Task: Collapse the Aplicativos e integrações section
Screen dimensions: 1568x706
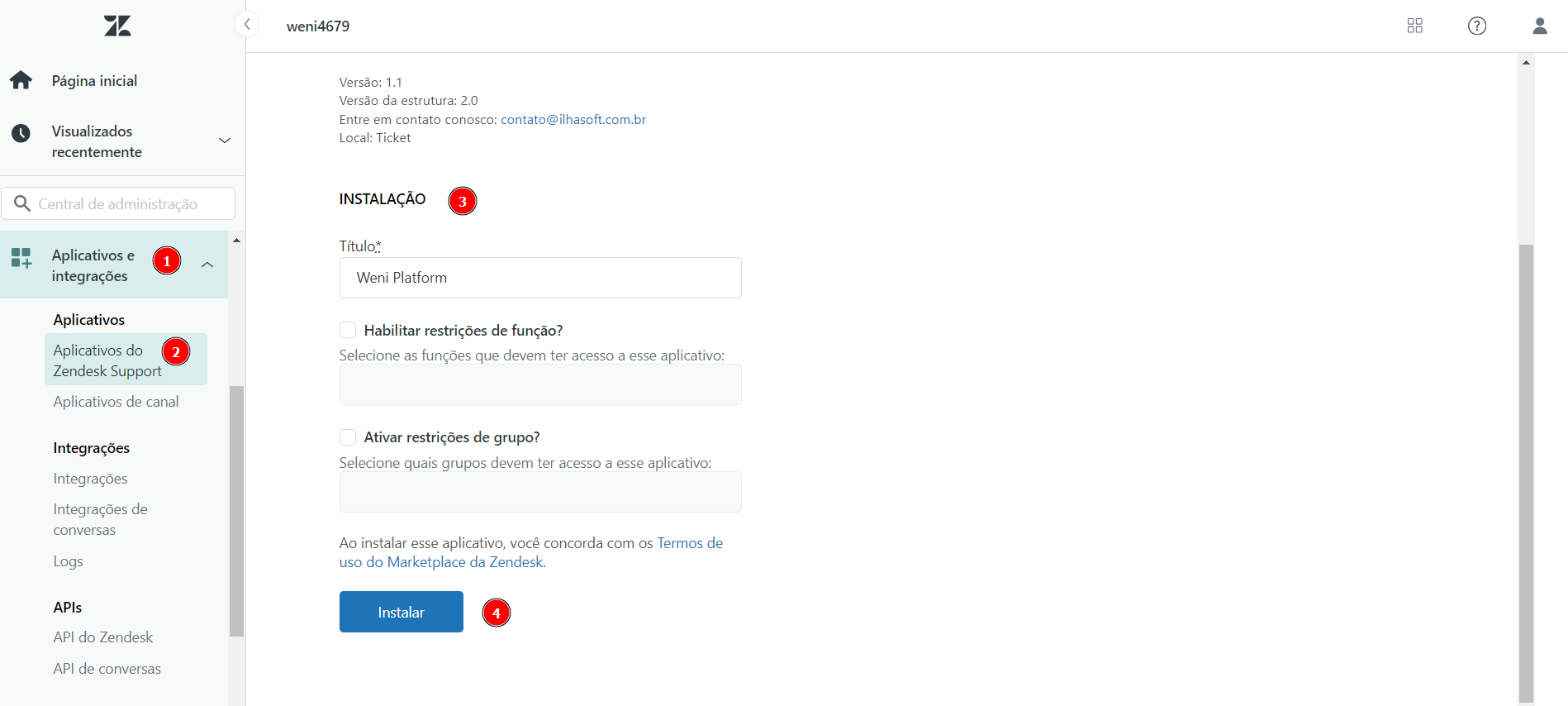Action: click(207, 265)
